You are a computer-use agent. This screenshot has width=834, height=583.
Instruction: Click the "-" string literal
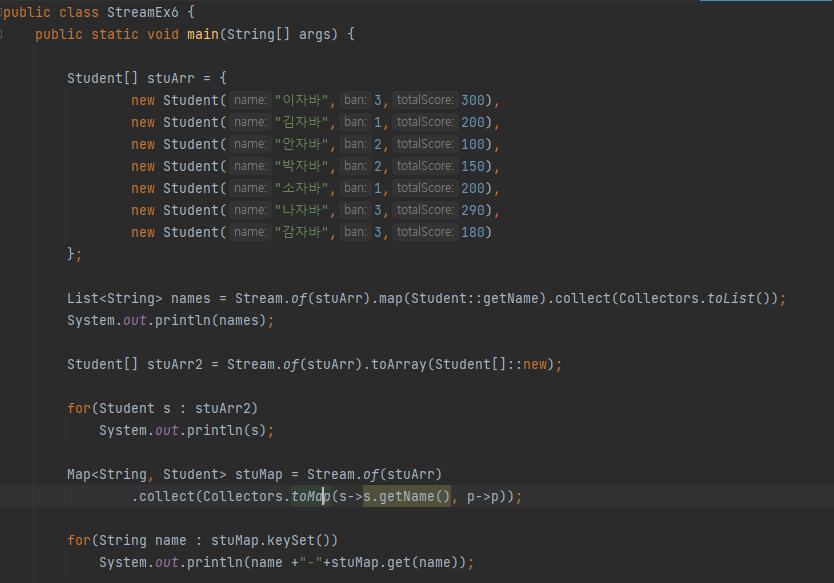[x=311, y=562]
